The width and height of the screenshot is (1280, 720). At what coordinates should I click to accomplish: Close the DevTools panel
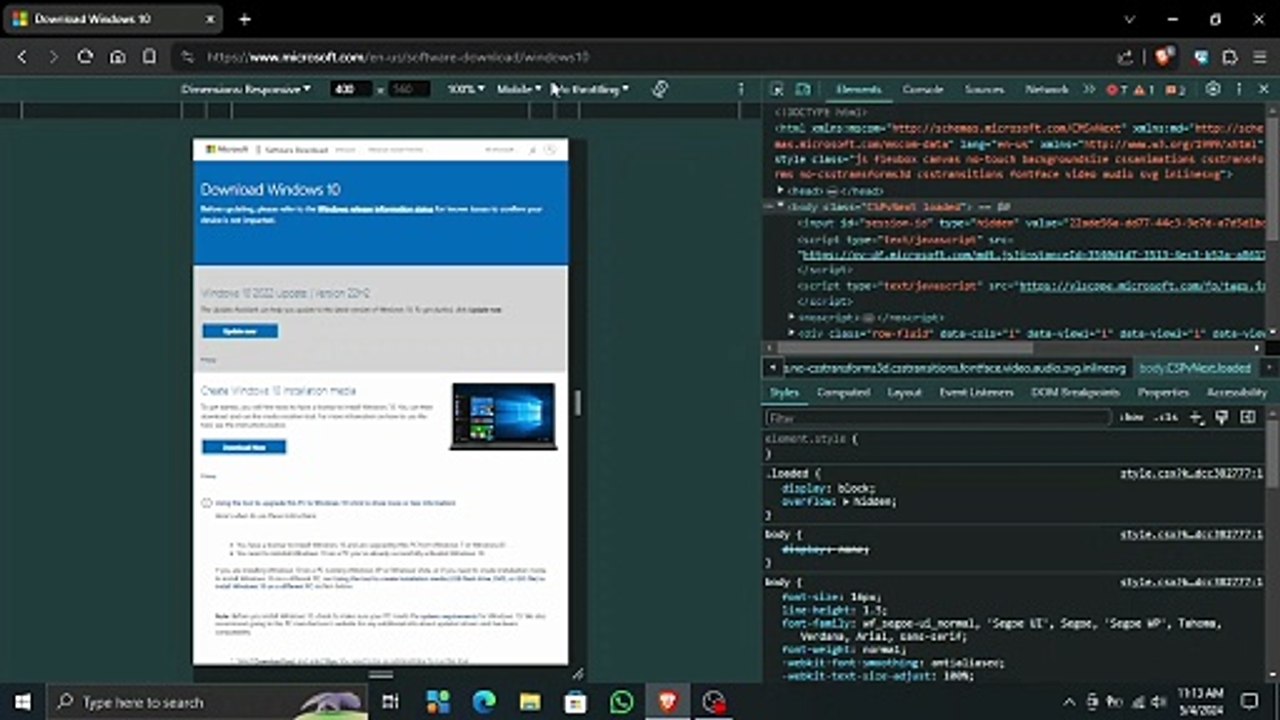click(1264, 89)
